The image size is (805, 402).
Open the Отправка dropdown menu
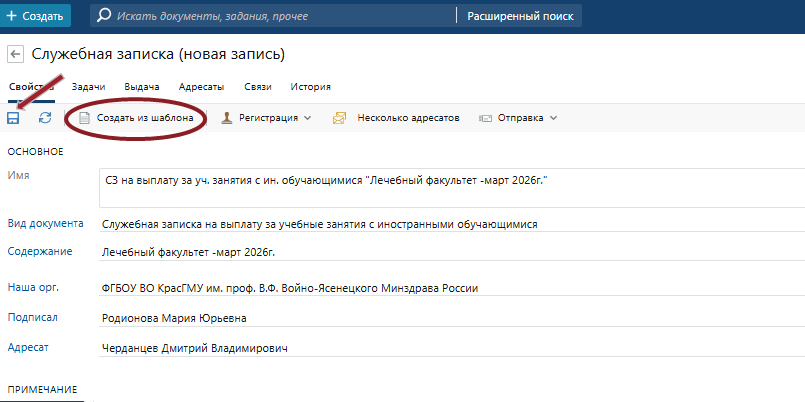pyautogui.click(x=517, y=118)
